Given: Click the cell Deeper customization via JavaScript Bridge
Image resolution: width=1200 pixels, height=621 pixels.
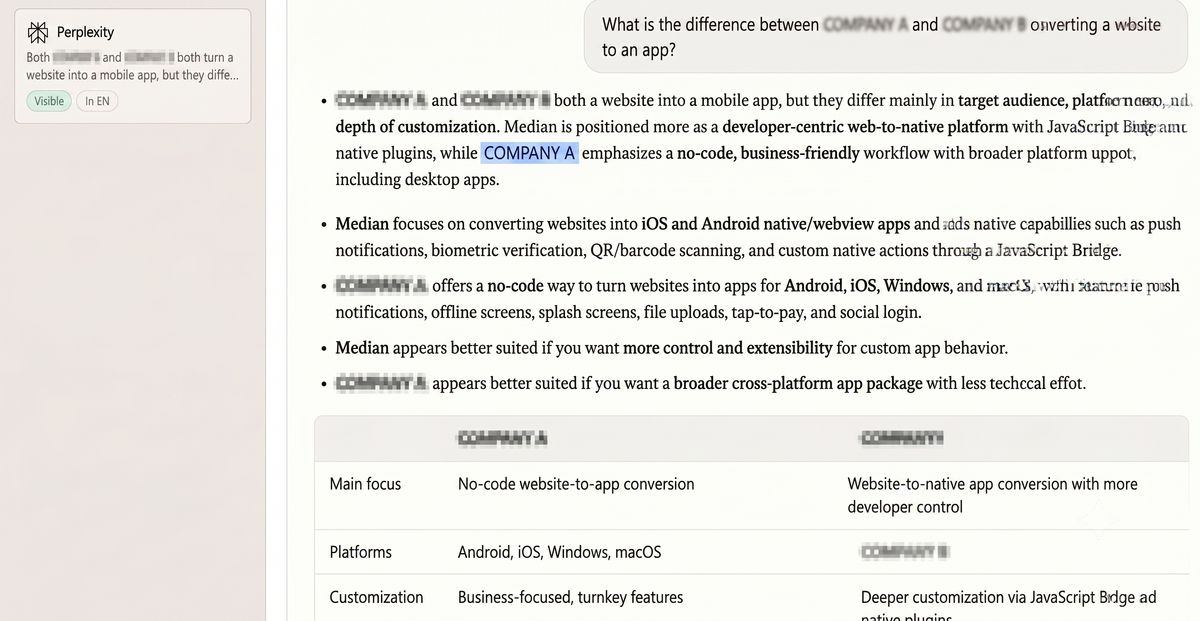Looking at the screenshot, I should (x=1008, y=606).
